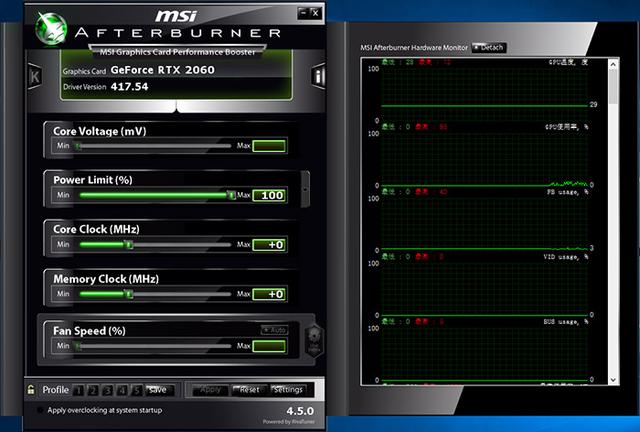
Task: Expand the Power Limit side arrow
Action: [305, 189]
